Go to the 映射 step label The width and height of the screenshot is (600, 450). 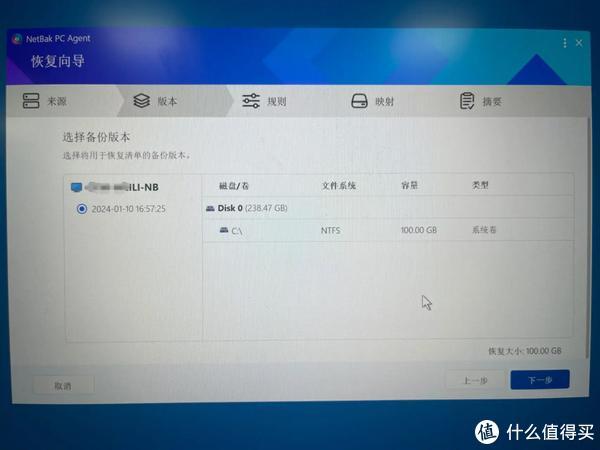pos(385,102)
